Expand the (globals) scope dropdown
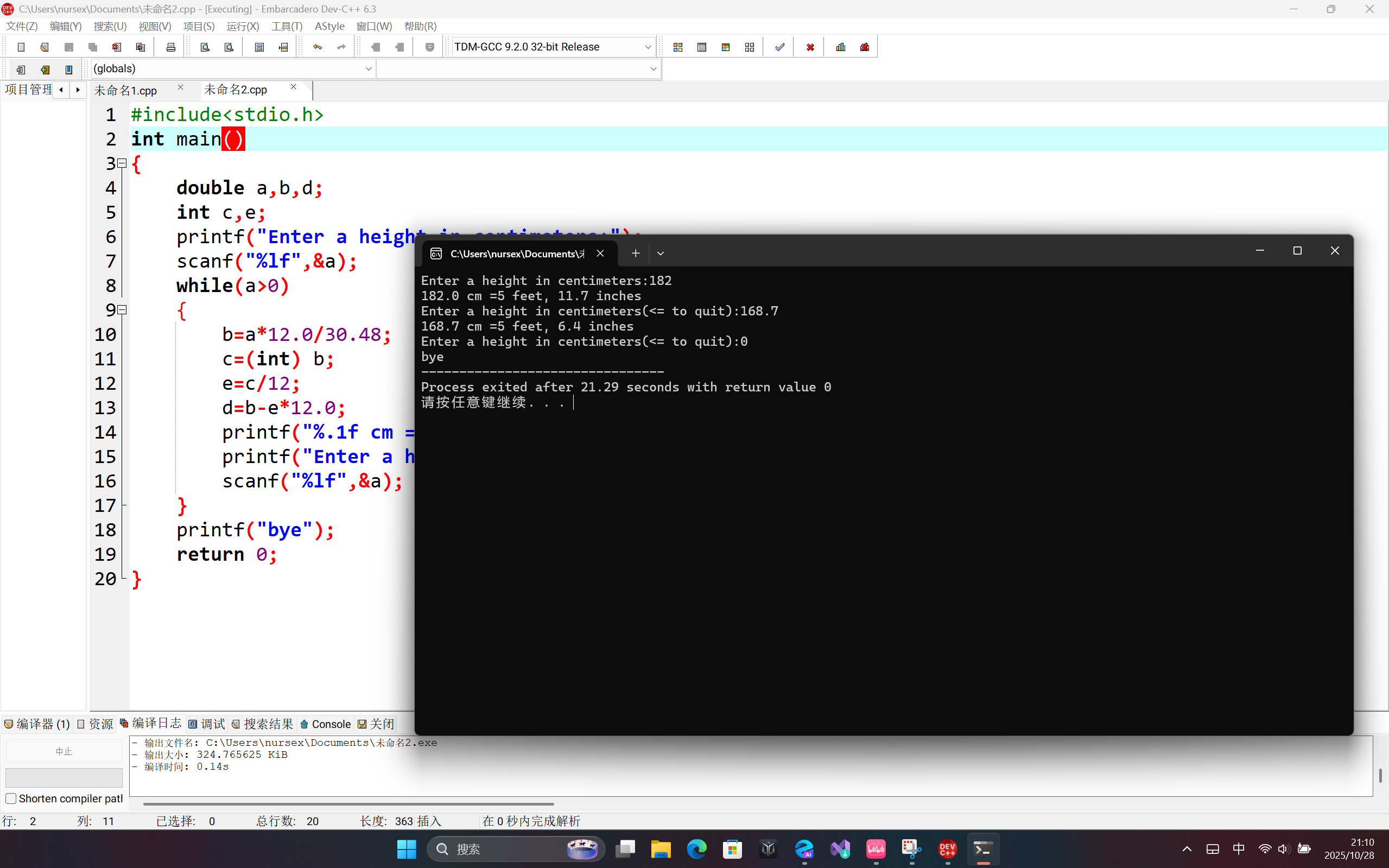Image resolution: width=1389 pixels, height=868 pixels. [x=368, y=69]
